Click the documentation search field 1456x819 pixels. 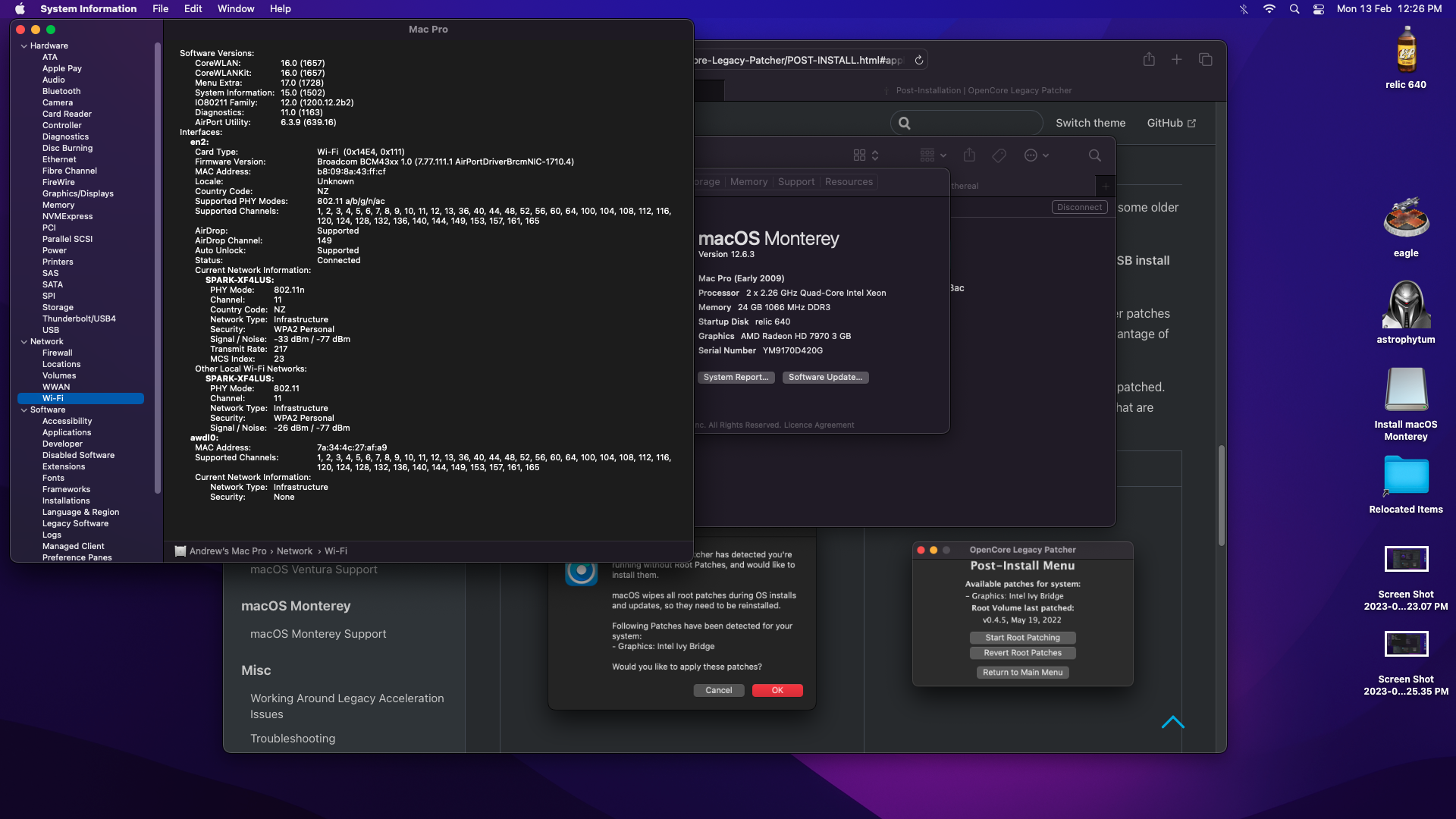click(967, 123)
